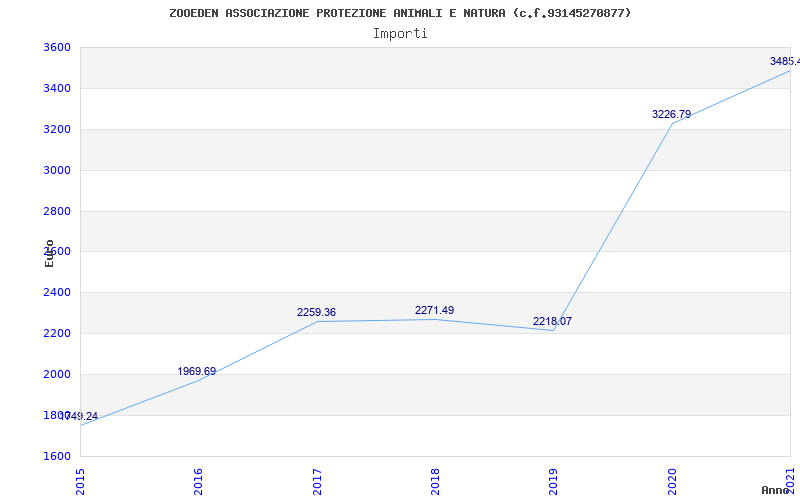Click the 2019 x-axis year label
Screen dimensions: 800x500
[554, 482]
